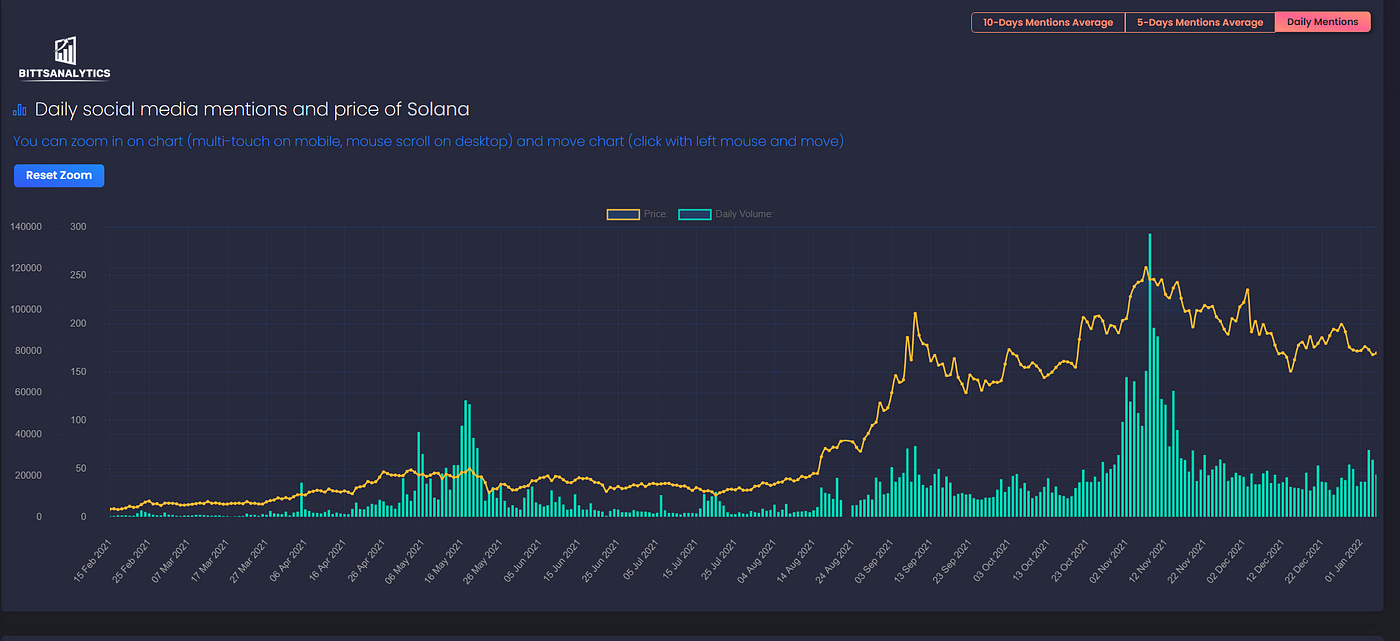Click the 100000 volume axis value
Viewport: 1400px width, 641px height.
26,310
